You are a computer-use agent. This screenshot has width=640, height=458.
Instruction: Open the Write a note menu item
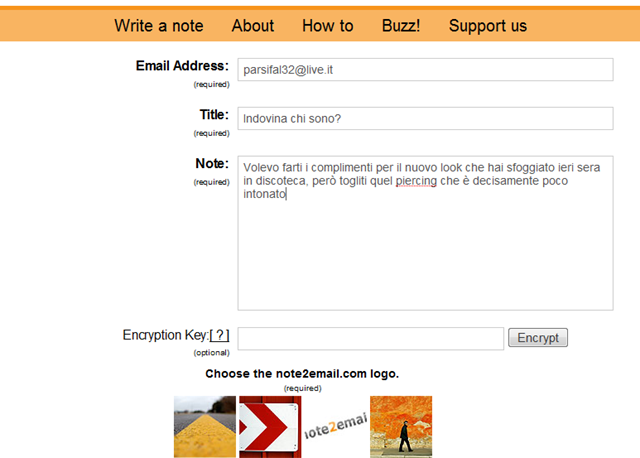159,26
